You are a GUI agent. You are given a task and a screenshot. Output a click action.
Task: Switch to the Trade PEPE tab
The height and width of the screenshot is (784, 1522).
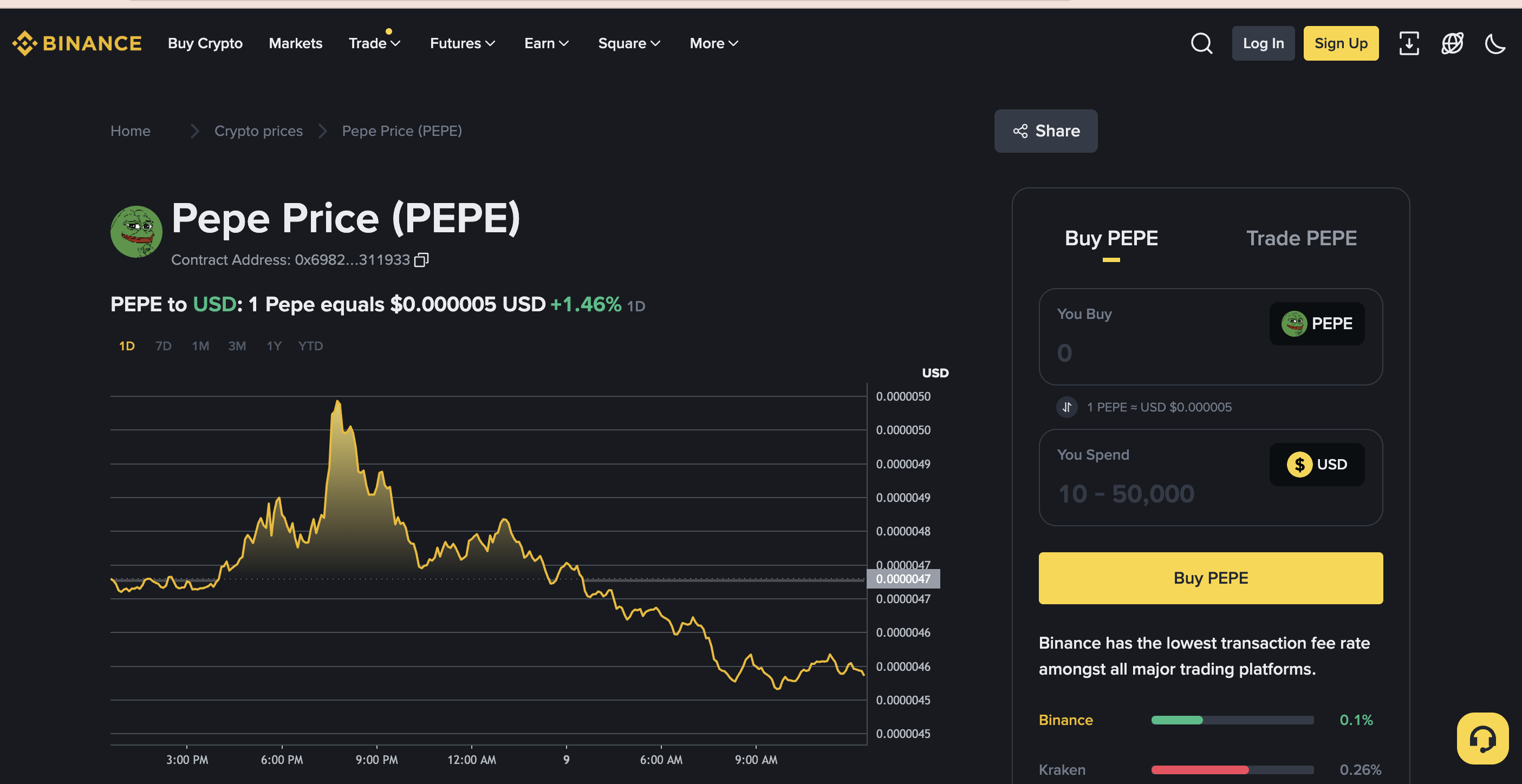point(1301,238)
